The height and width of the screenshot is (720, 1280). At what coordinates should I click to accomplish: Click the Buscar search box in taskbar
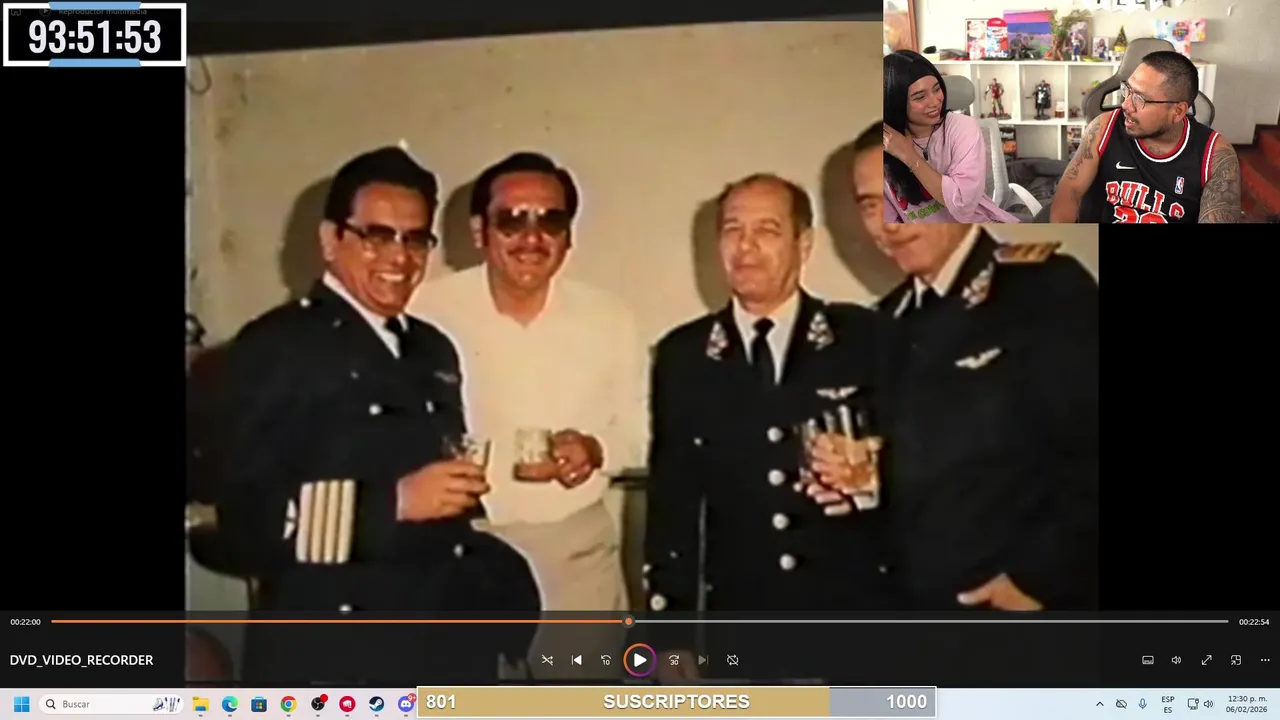112,704
